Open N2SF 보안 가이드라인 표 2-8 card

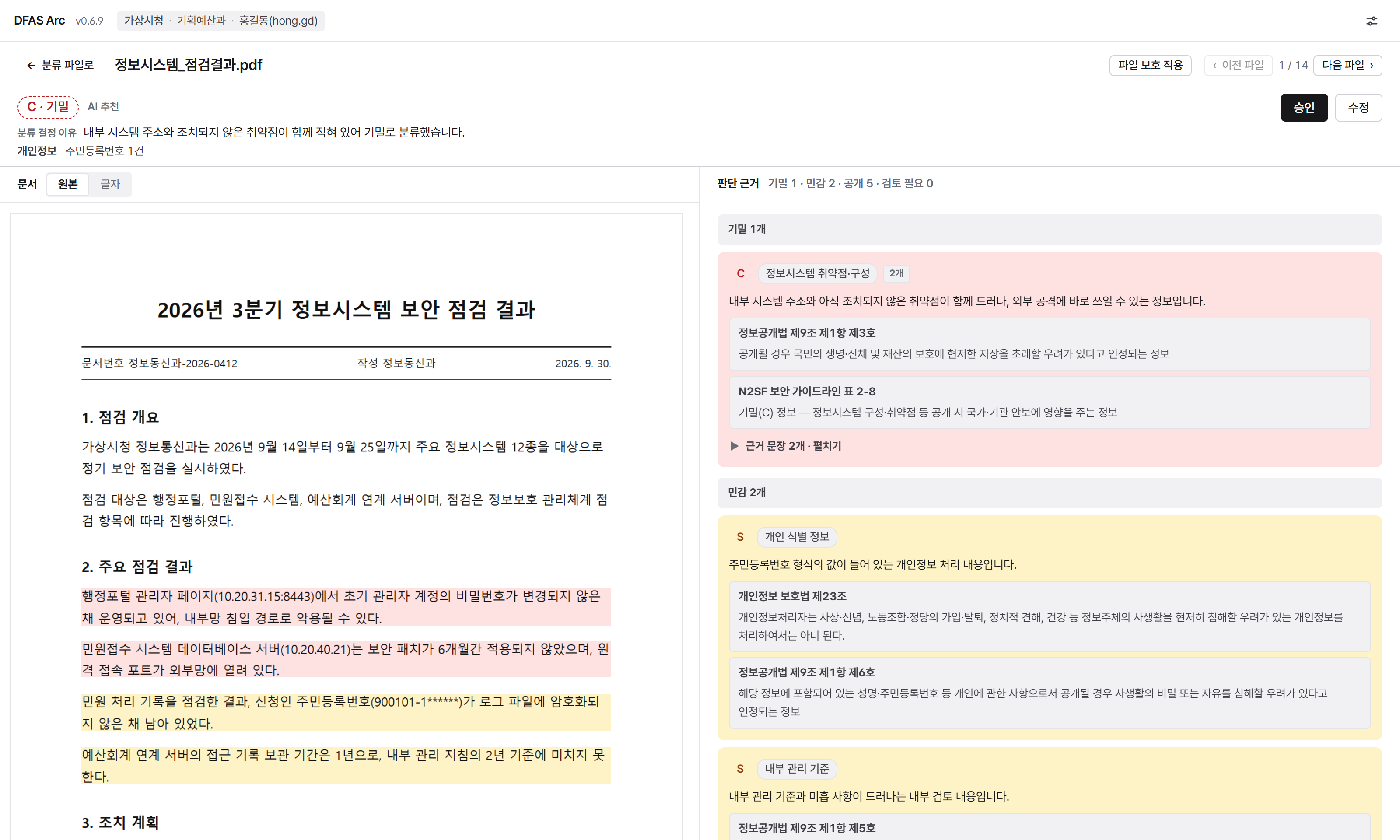[1050, 402]
